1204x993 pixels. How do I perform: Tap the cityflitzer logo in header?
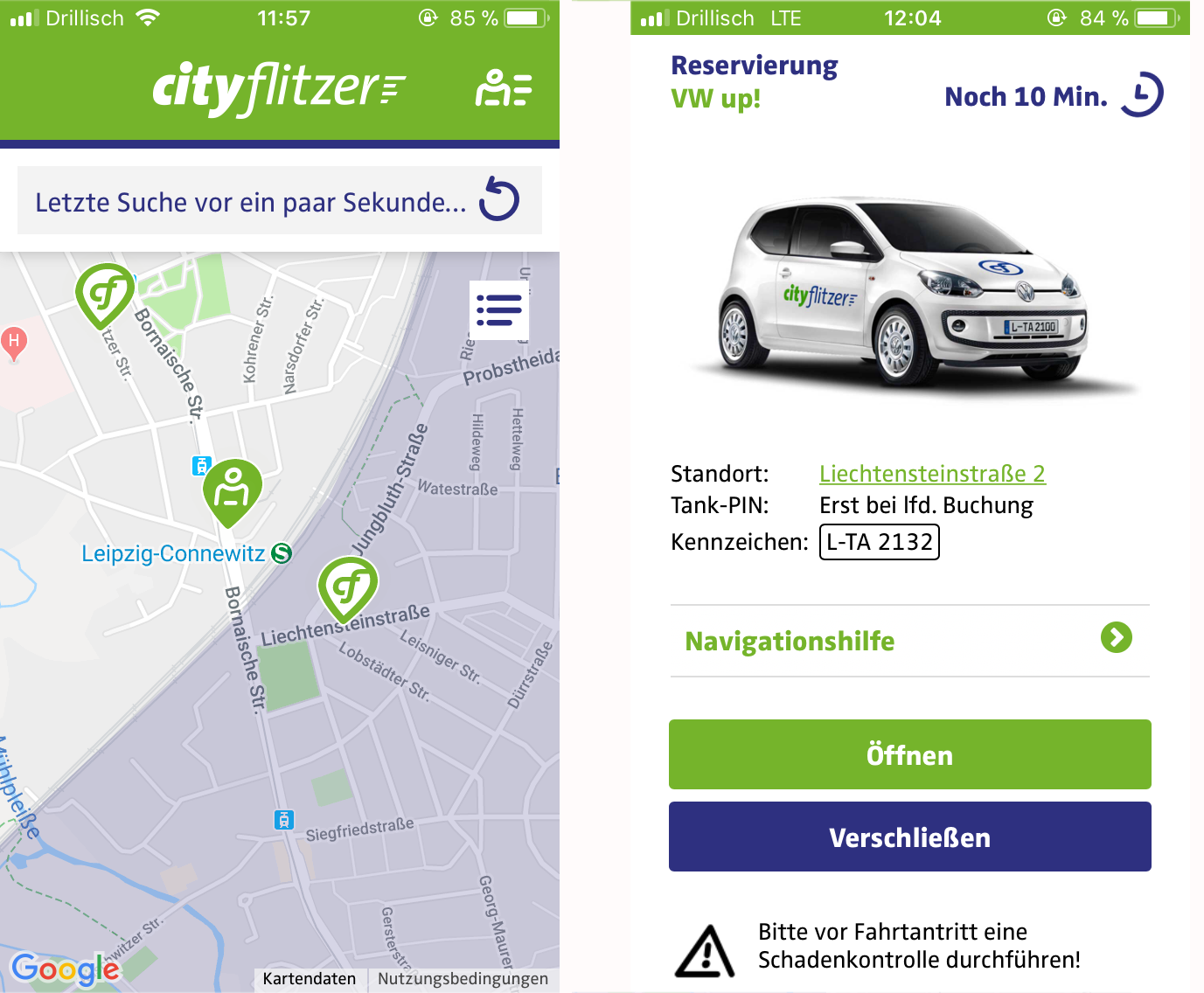pos(279,87)
